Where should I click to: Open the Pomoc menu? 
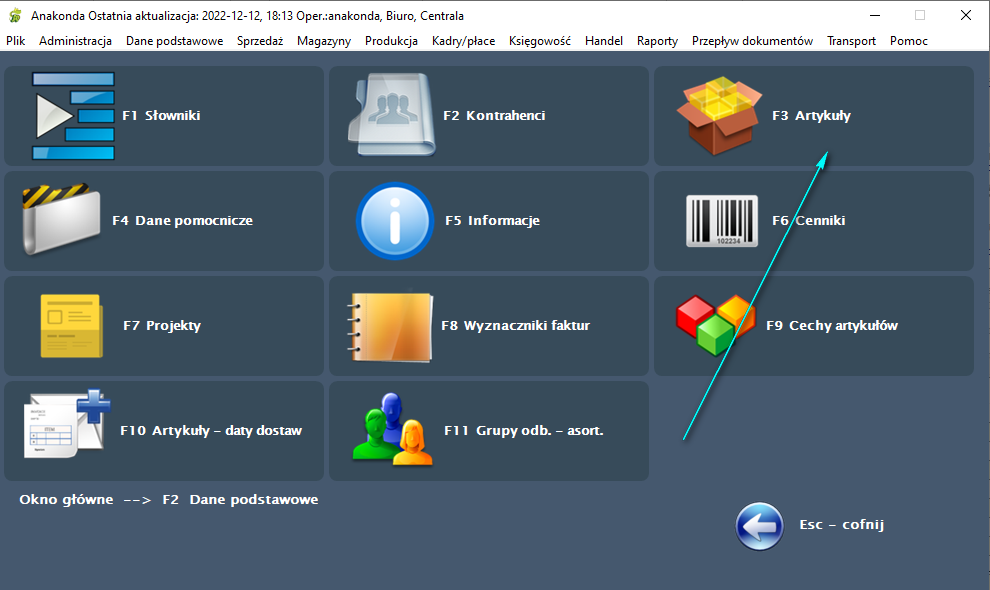909,41
